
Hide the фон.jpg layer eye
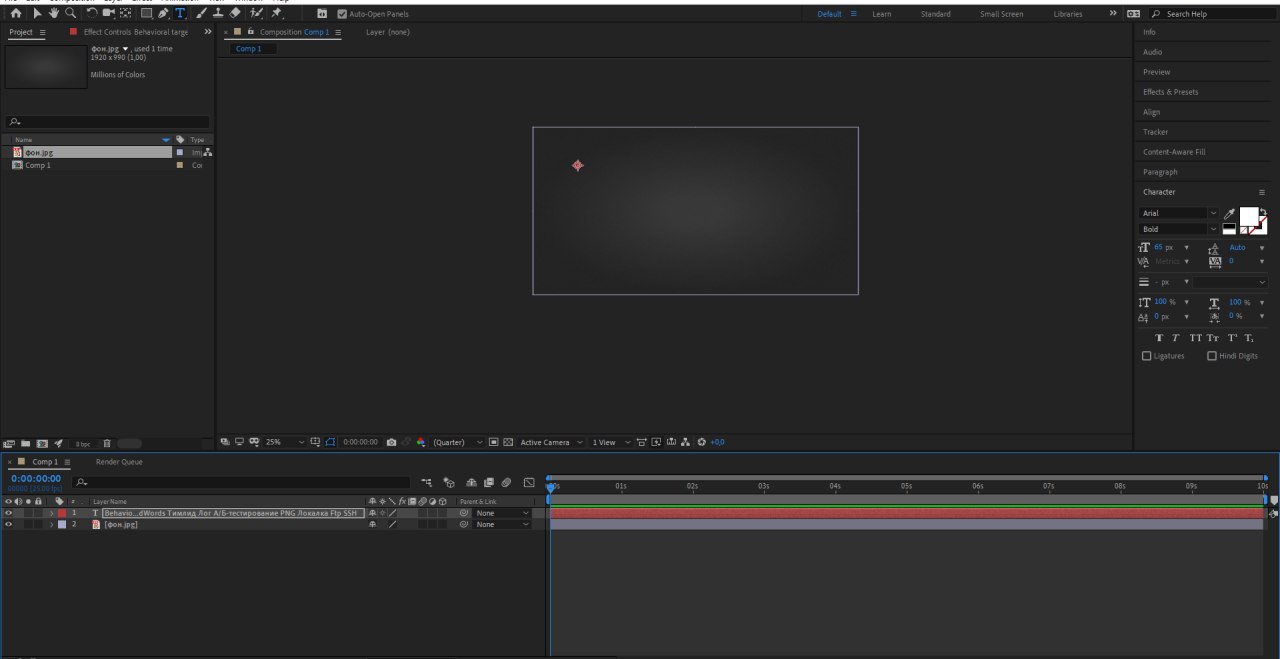tap(8, 524)
